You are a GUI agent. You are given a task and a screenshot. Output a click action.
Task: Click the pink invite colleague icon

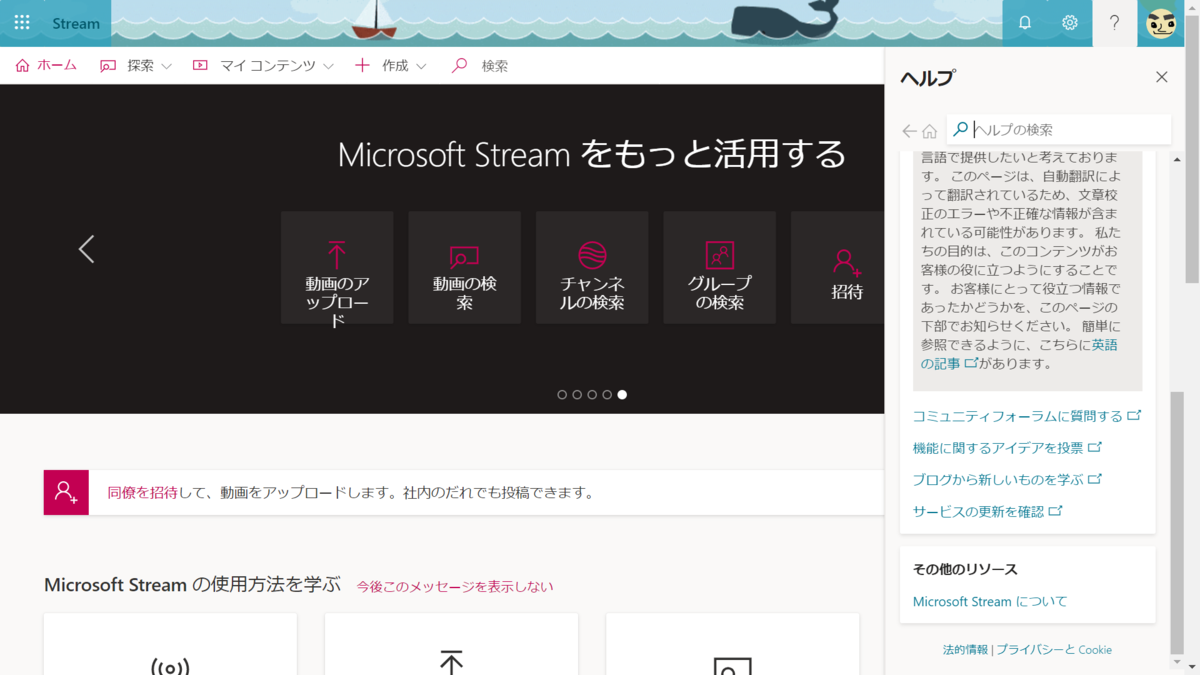[x=66, y=492]
